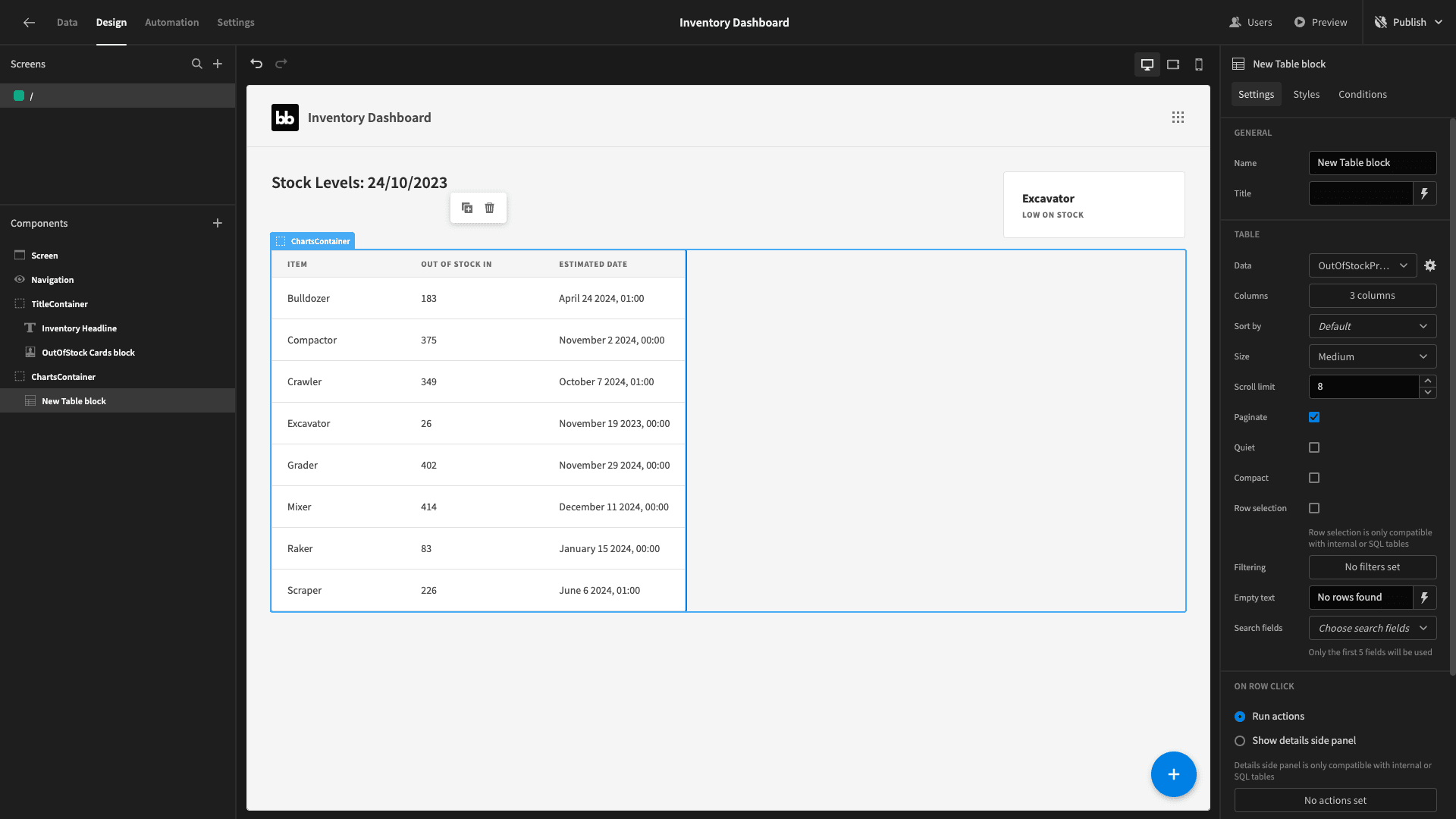Select the Run actions radio option

[1240, 717]
